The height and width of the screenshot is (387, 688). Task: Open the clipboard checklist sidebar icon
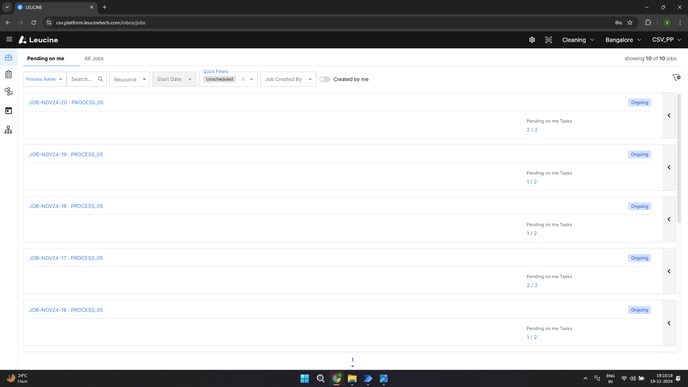8,75
